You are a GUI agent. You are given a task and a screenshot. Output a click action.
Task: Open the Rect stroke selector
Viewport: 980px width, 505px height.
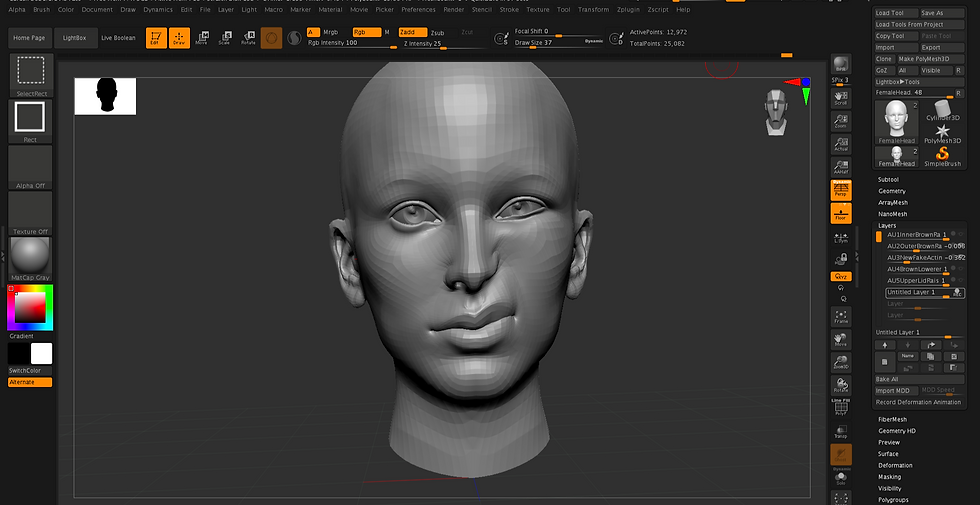(x=31, y=121)
